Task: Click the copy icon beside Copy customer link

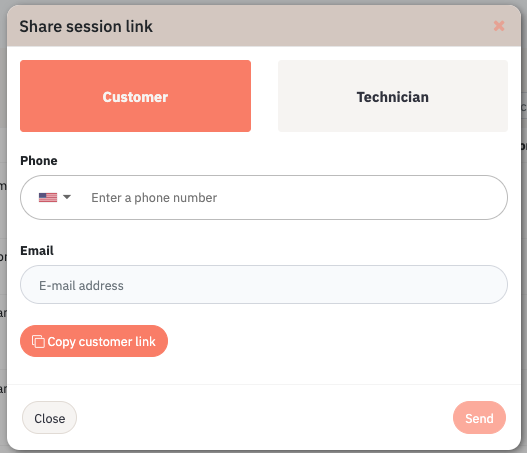Action: 38,341
